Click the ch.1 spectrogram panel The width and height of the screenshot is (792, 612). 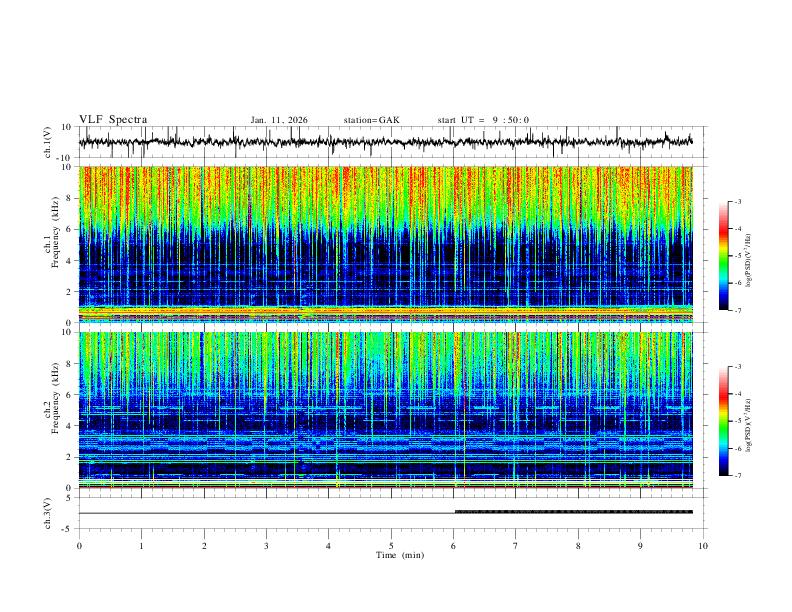(385, 244)
